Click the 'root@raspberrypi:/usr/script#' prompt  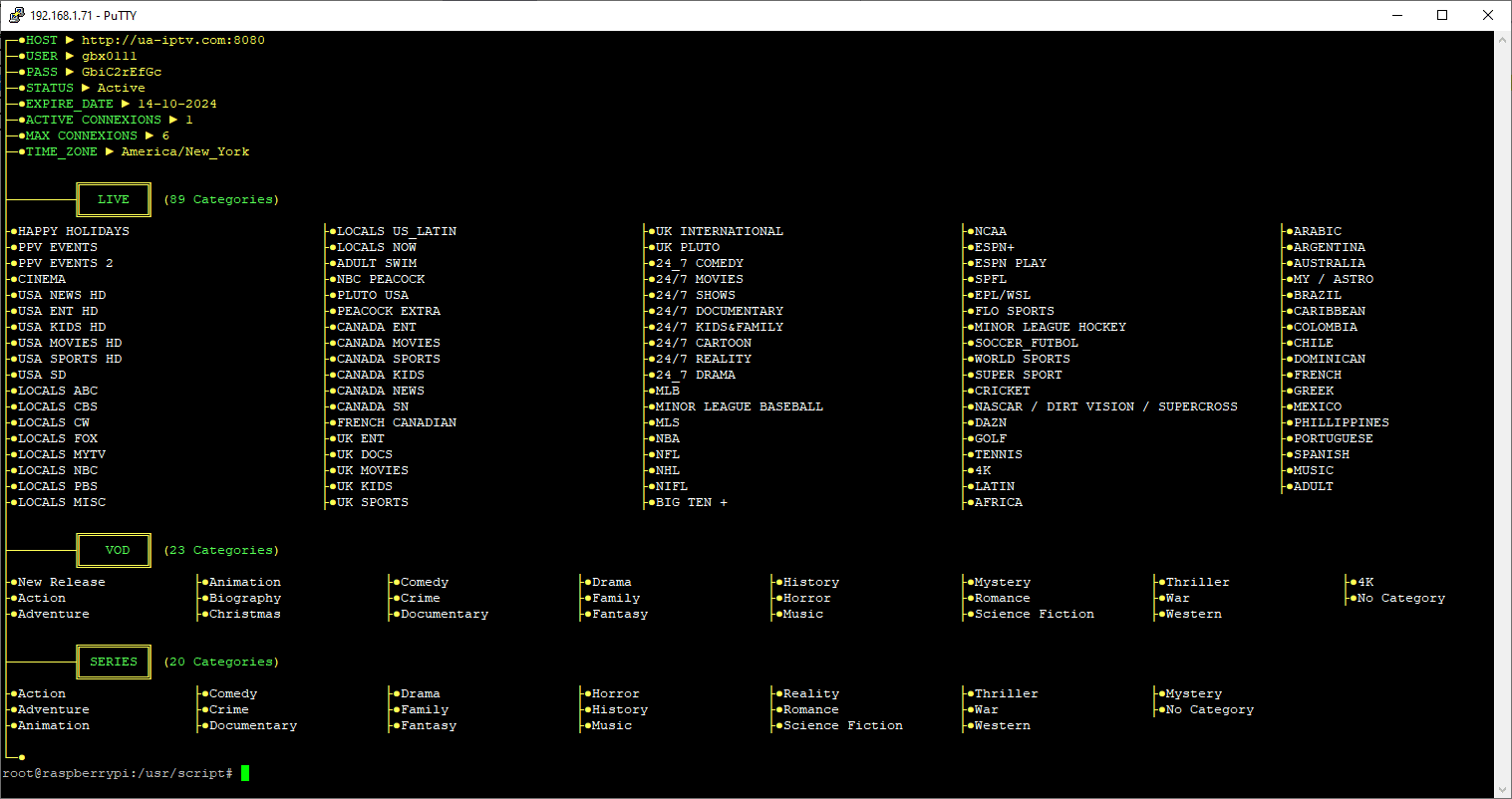tap(118, 773)
